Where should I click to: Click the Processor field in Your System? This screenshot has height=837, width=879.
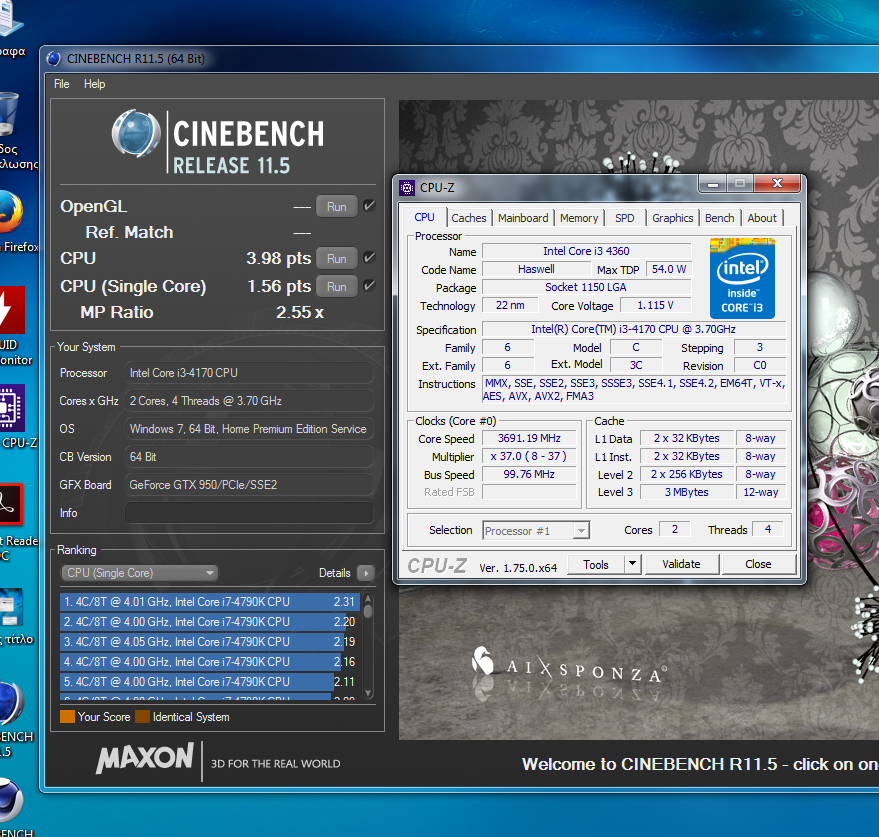[249, 373]
